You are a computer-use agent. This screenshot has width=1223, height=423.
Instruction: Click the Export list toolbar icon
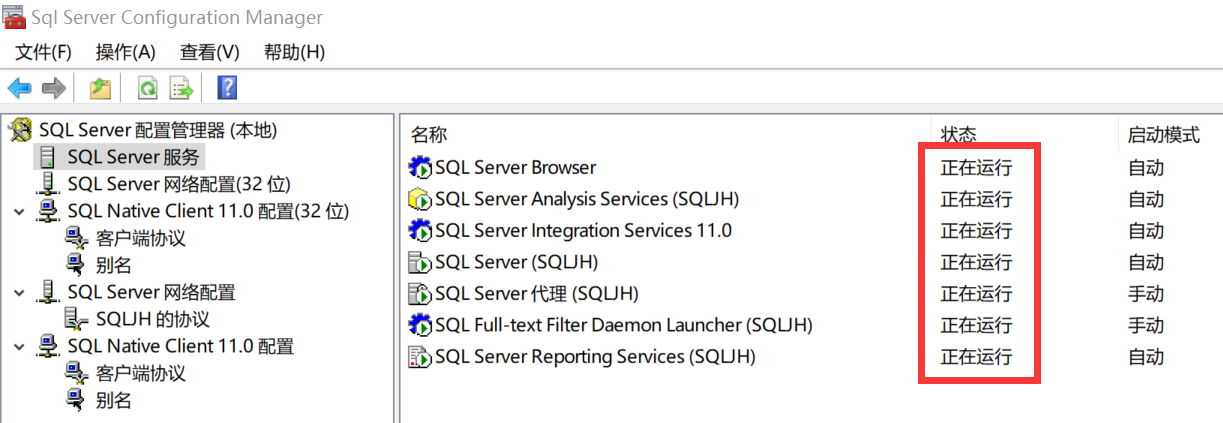click(181, 88)
